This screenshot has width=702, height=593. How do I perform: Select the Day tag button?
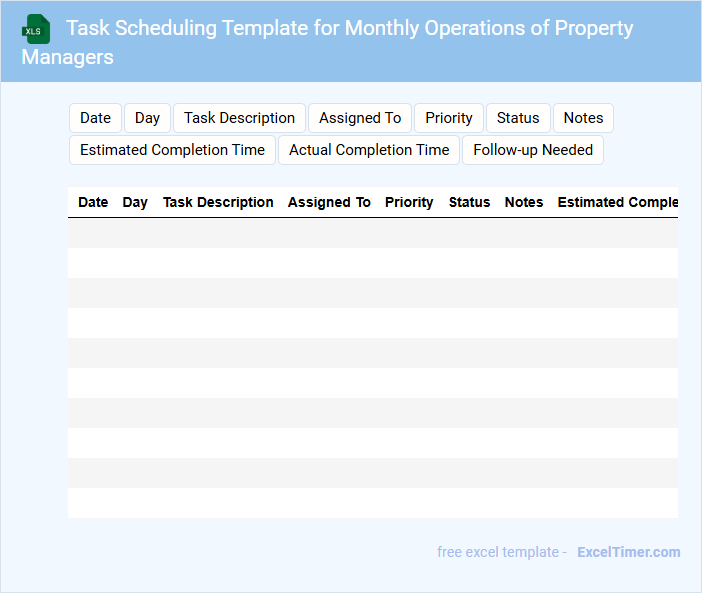[147, 118]
